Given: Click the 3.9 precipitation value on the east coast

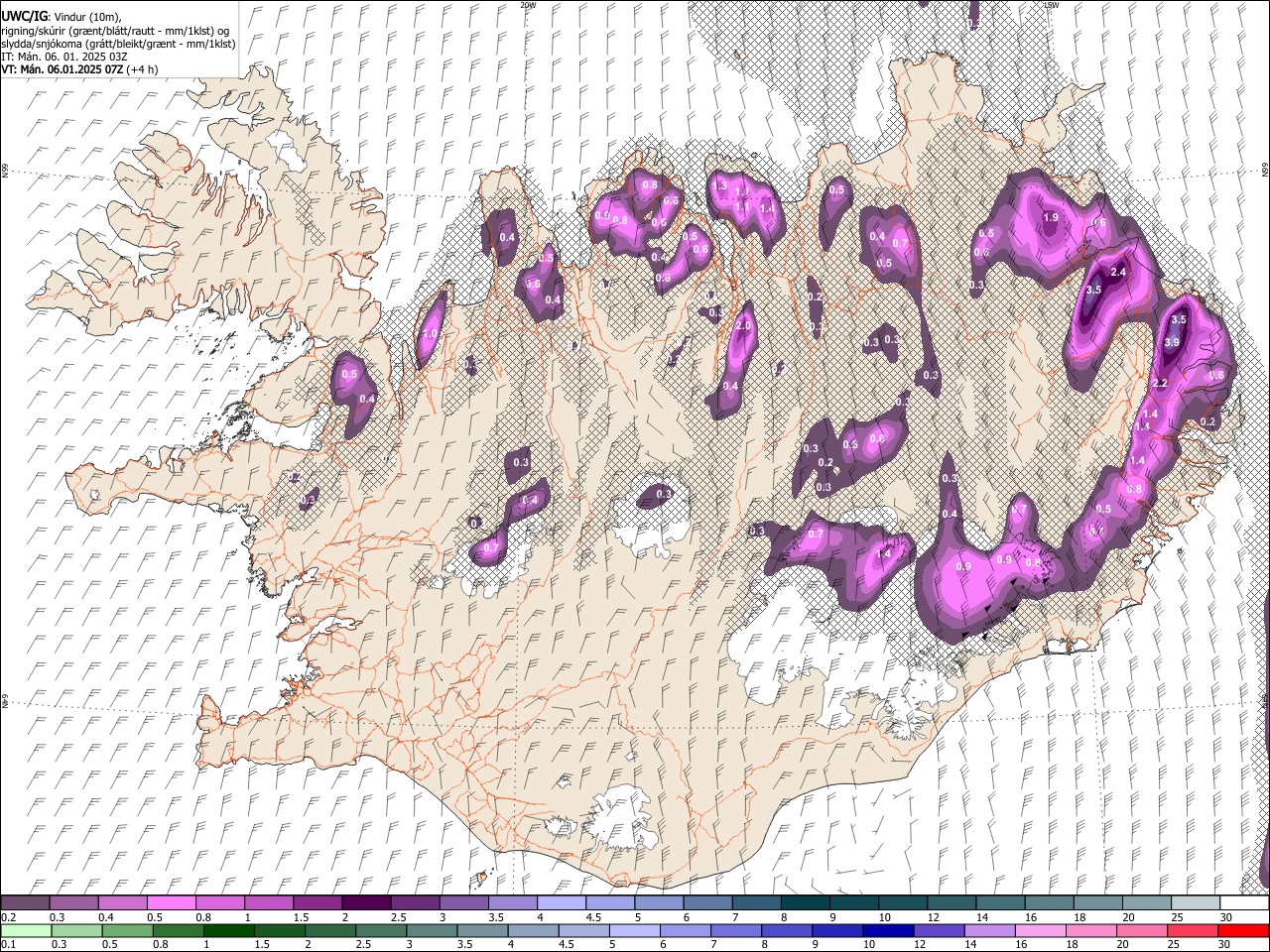Looking at the screenshot, I should (1172, 342).
